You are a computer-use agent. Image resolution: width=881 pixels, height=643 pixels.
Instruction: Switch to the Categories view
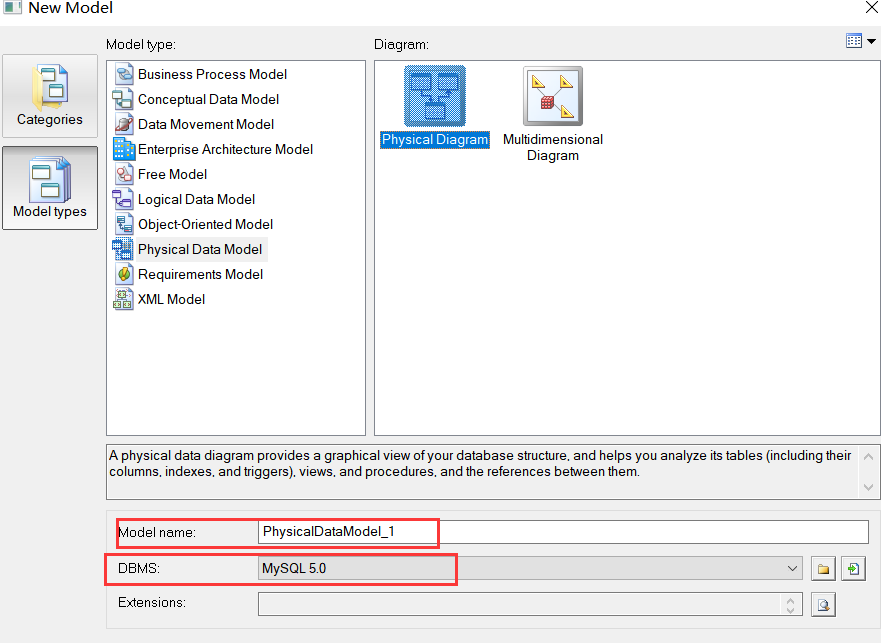click(49, 95)
